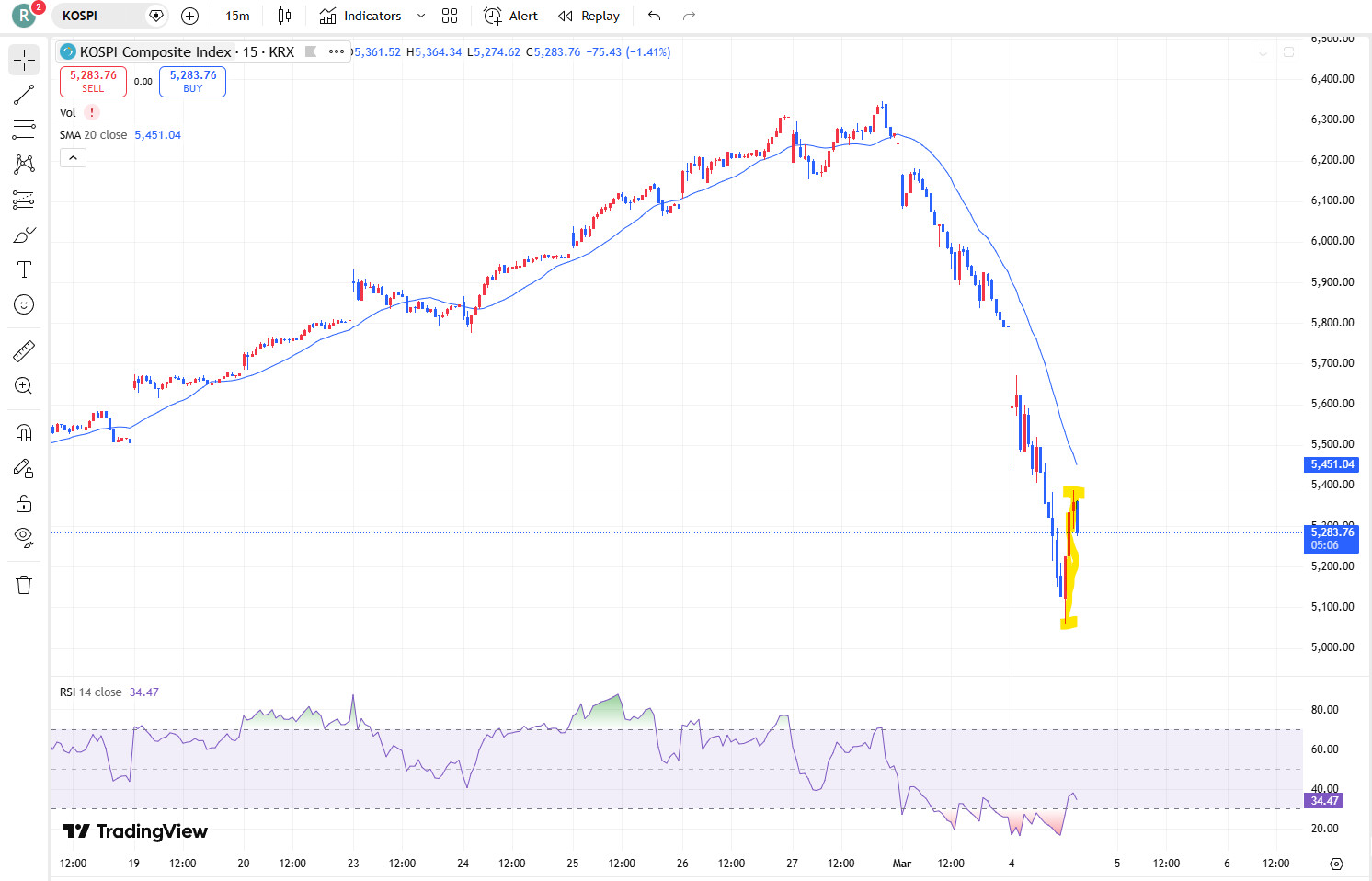This screenshot has height=881, width=1372.
Task: Collapse the indicator legend with the caret
Action: point(73,158)
